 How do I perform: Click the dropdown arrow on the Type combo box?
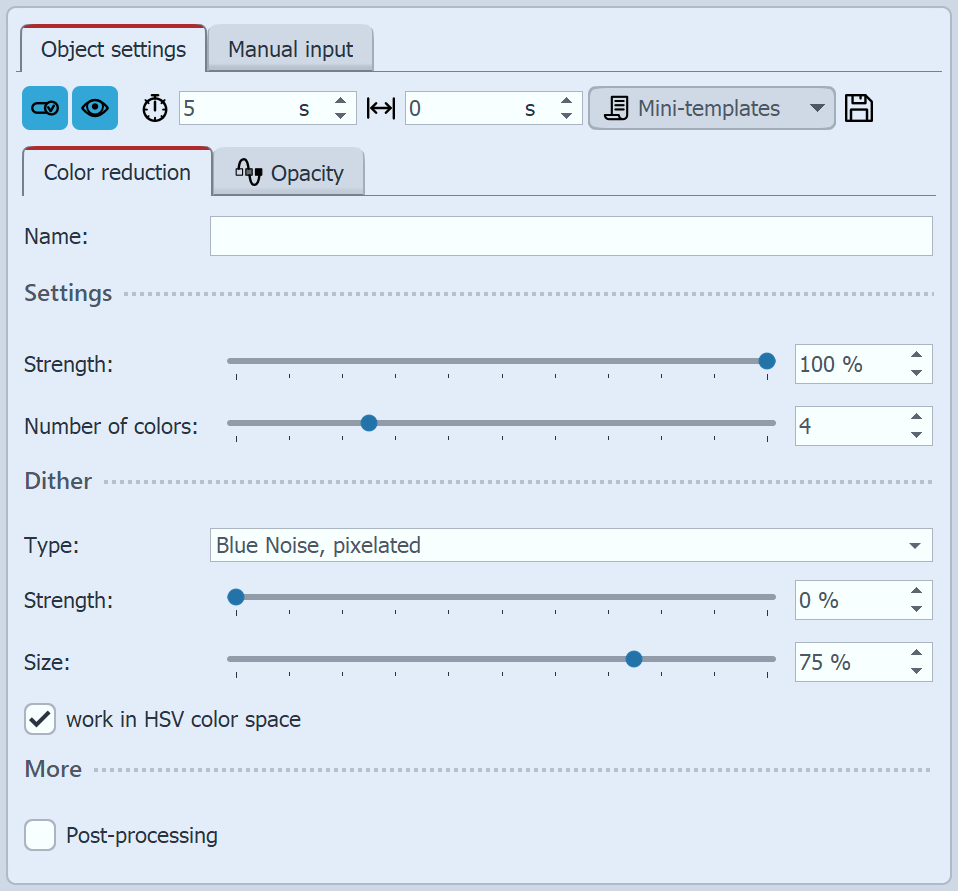pyautogui.click(x=914, y=546)
